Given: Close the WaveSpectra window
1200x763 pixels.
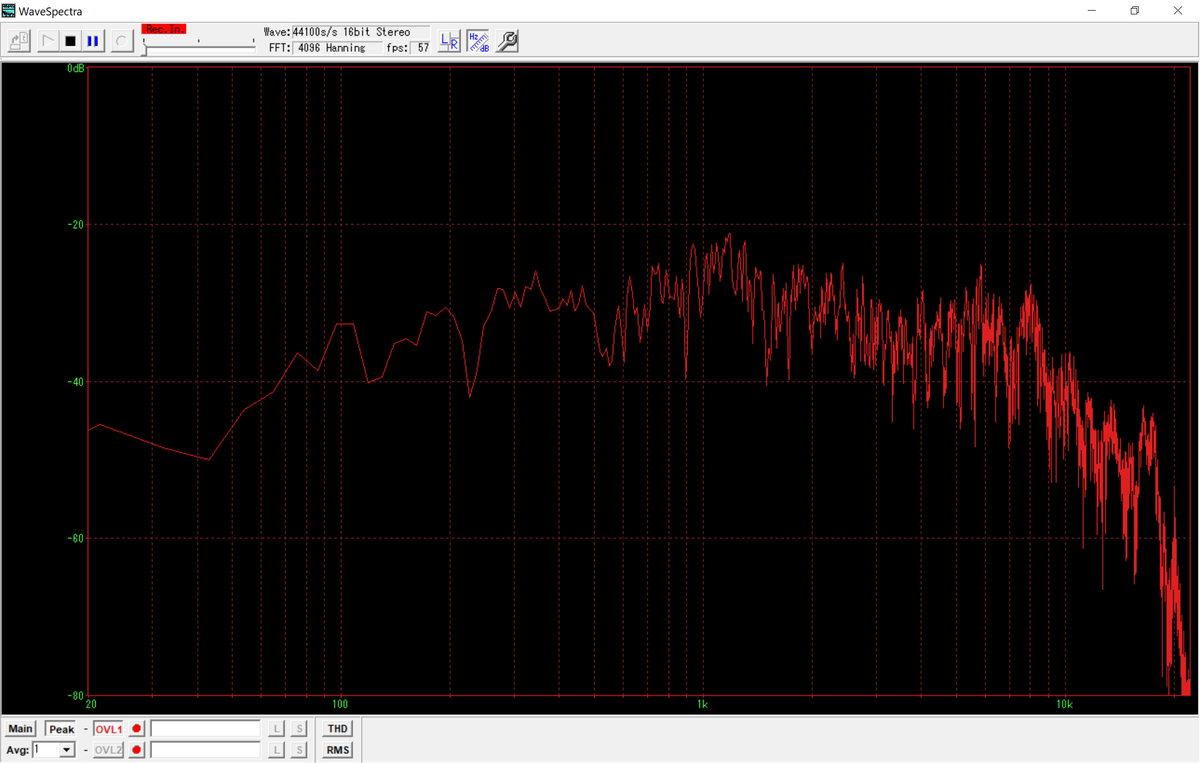Looking at the screenshot, I should [1178, 10].
